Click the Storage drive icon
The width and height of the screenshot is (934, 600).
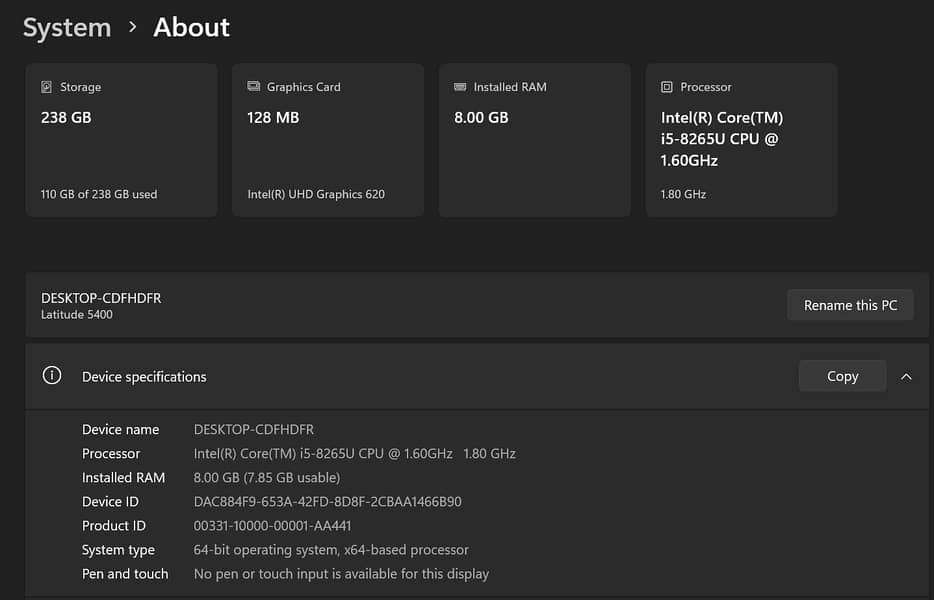[46, 87]
